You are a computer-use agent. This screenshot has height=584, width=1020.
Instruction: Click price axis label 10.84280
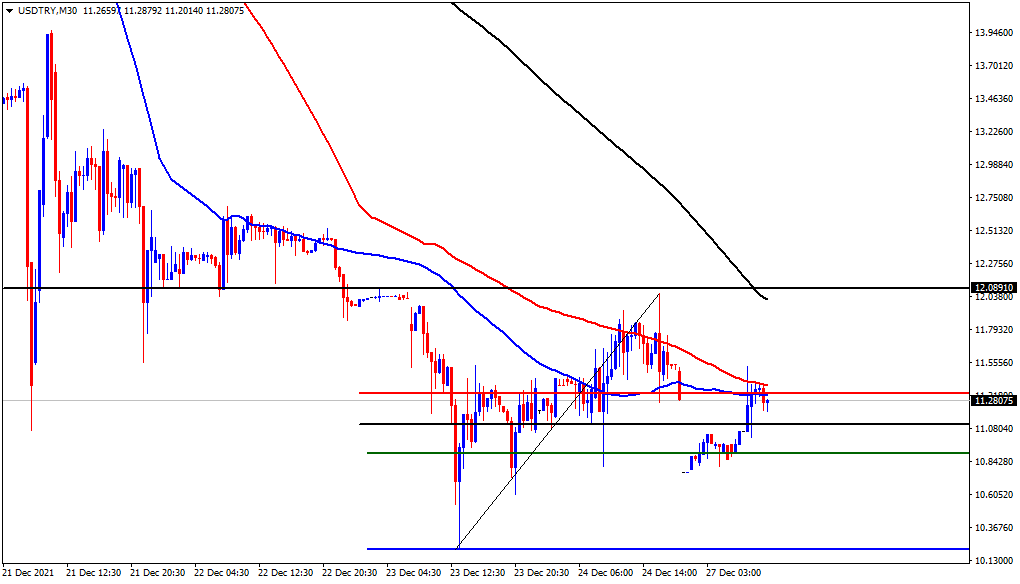pyautogui.click(x=994, y=462)
